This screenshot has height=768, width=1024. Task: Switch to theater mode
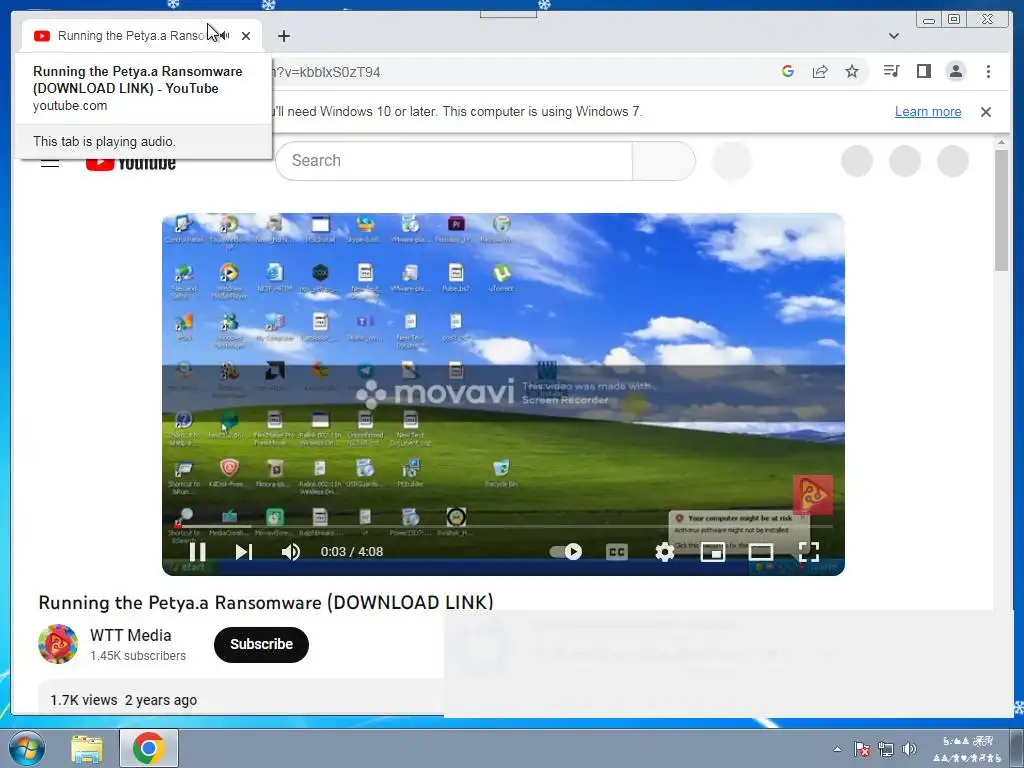(761, 552)
